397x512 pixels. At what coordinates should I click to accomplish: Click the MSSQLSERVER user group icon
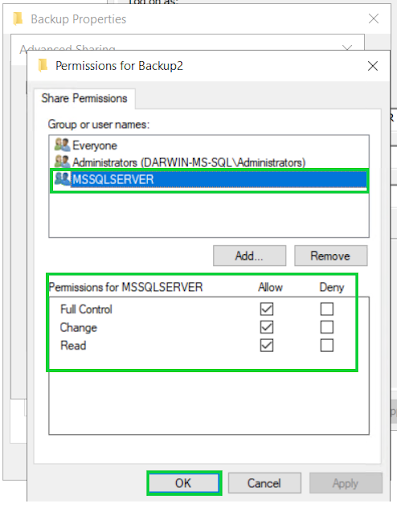click(x=62, y=179)
